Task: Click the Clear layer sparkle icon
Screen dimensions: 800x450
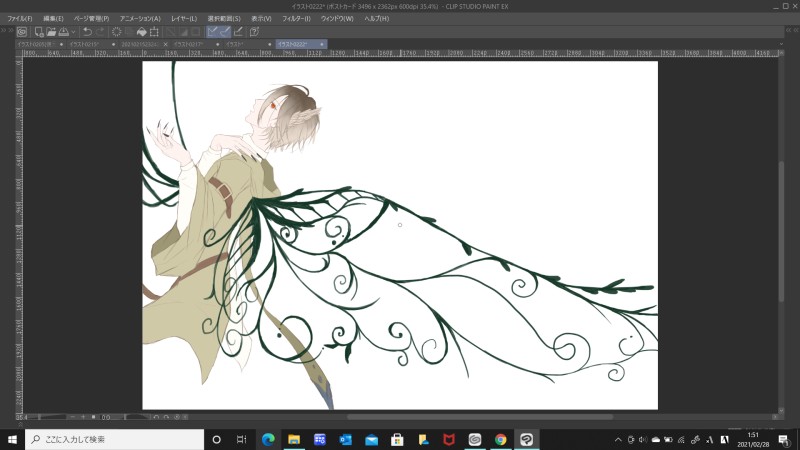Action: pos(117,31)
